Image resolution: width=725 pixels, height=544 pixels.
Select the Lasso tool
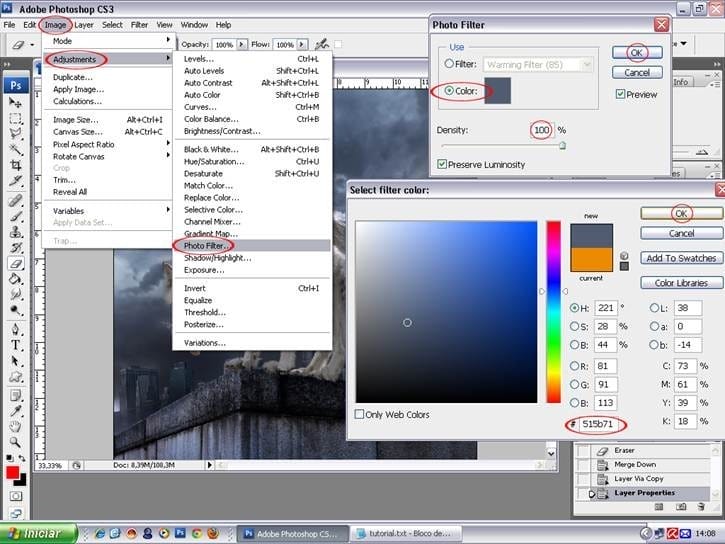tap(15, 134)
